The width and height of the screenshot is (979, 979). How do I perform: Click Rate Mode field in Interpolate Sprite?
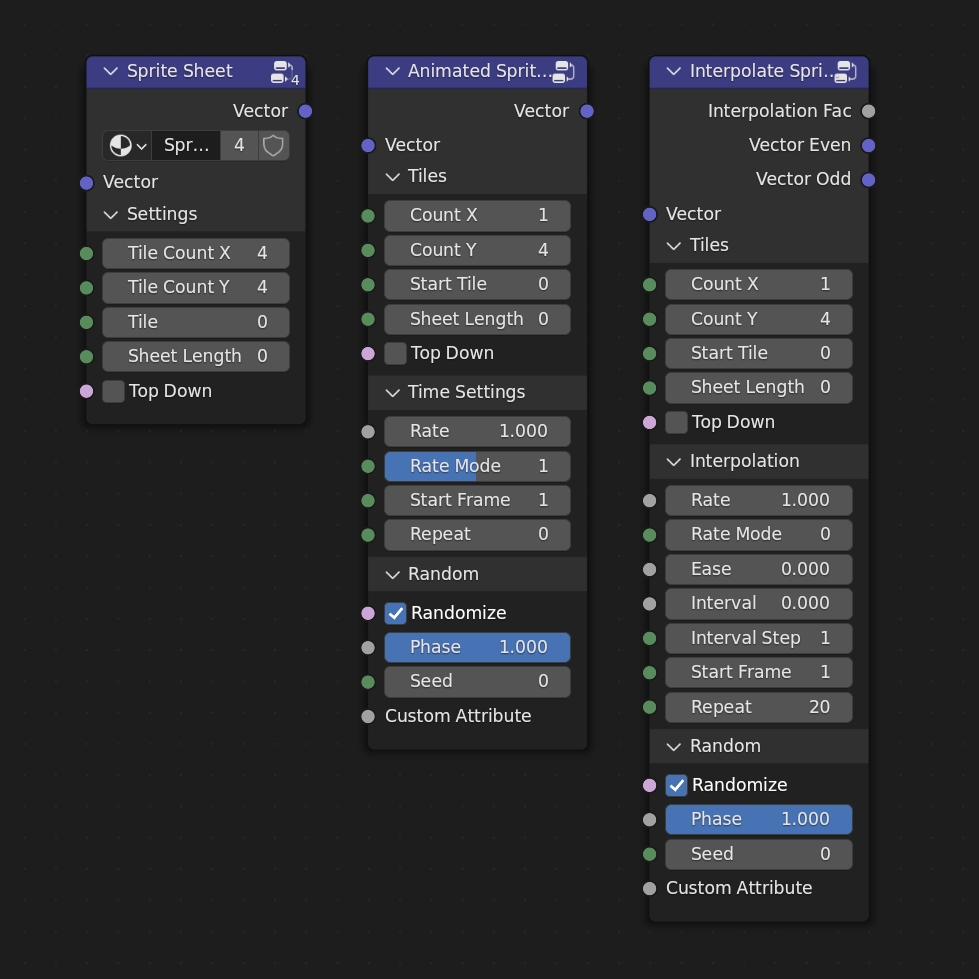coord(759,535)
